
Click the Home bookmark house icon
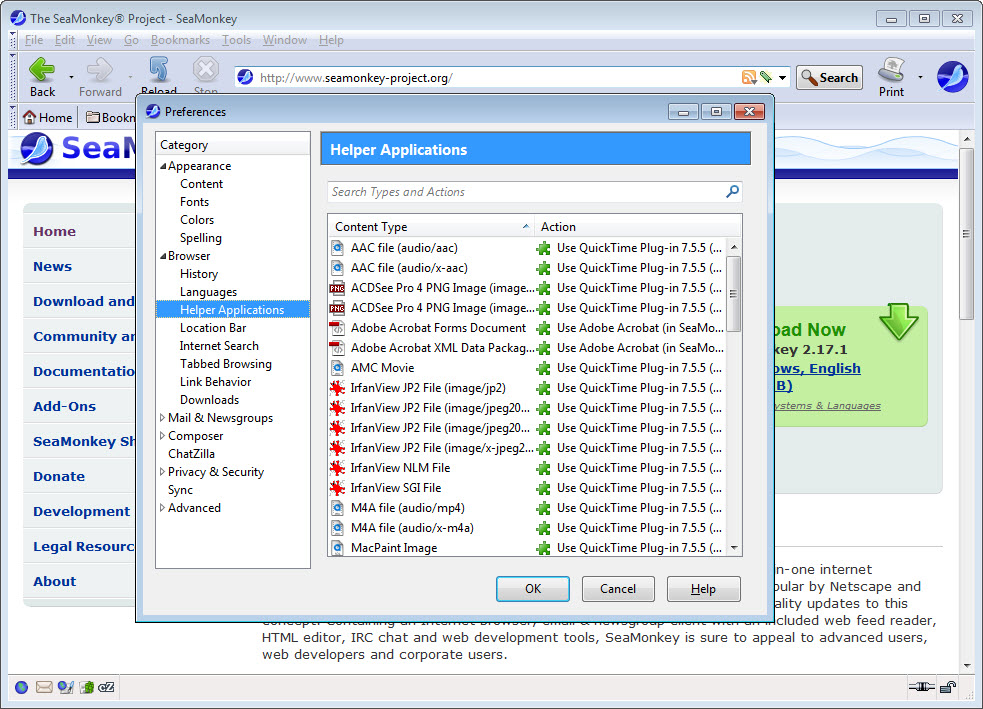pos(29,117)
